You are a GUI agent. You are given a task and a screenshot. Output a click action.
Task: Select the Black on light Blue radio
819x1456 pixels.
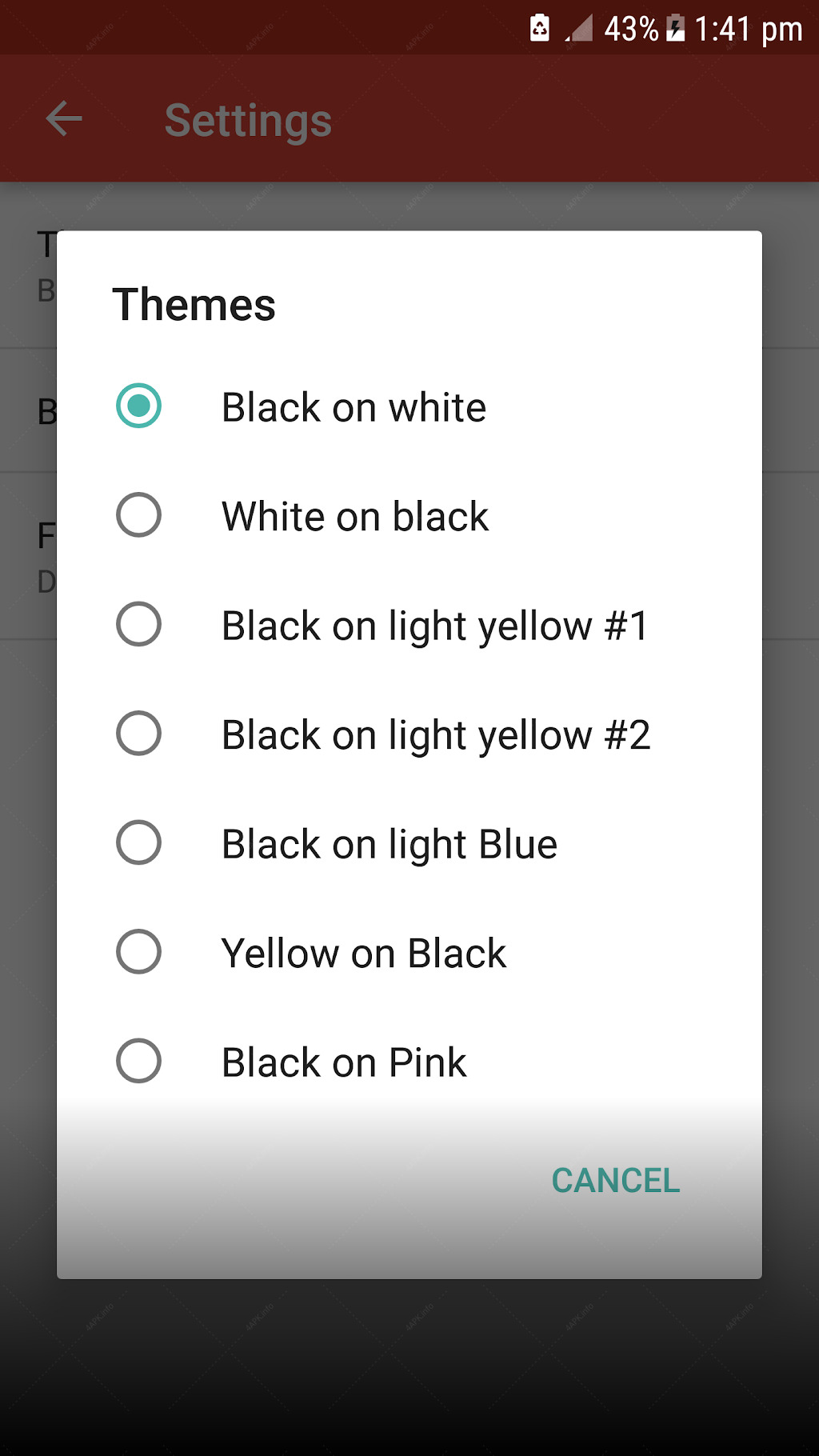coord(138,842)
